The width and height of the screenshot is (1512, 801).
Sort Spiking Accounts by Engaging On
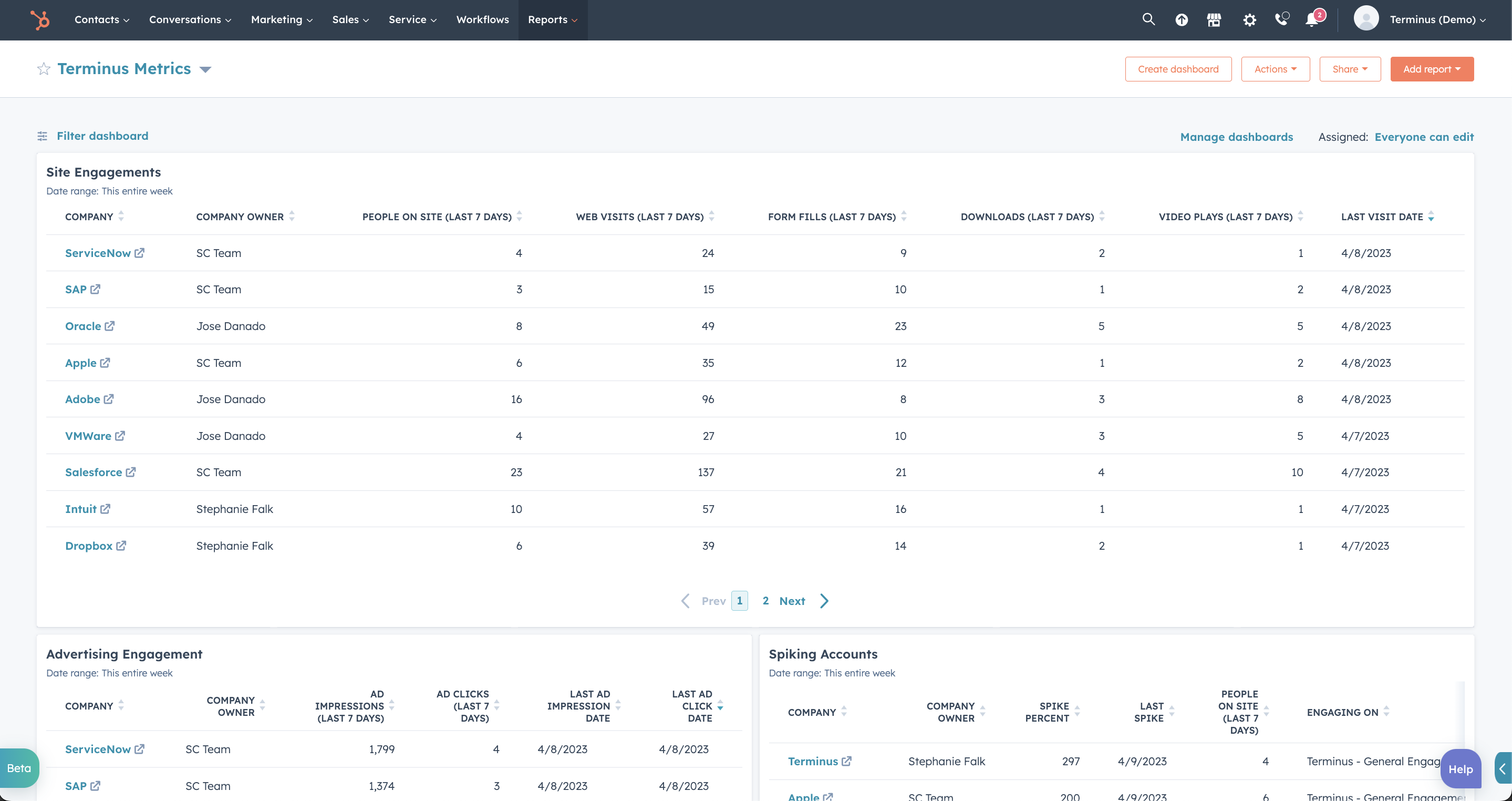1386,711
